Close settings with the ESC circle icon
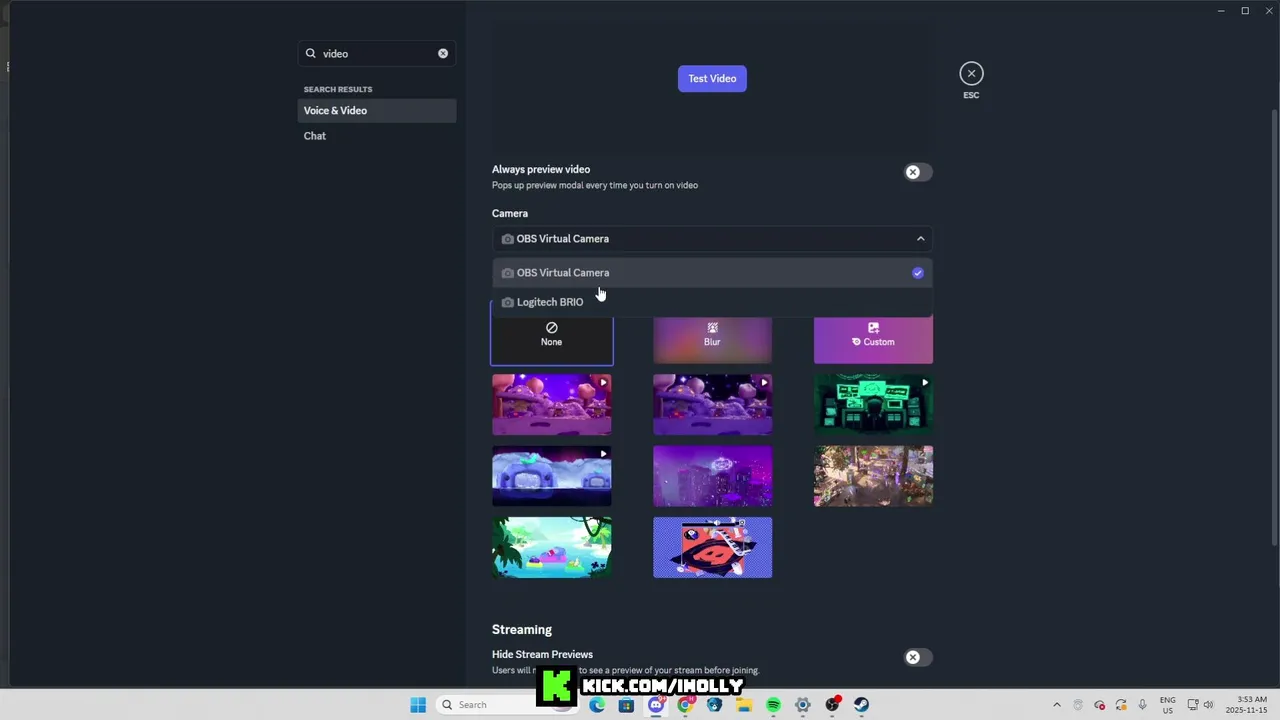 (971, 73)
